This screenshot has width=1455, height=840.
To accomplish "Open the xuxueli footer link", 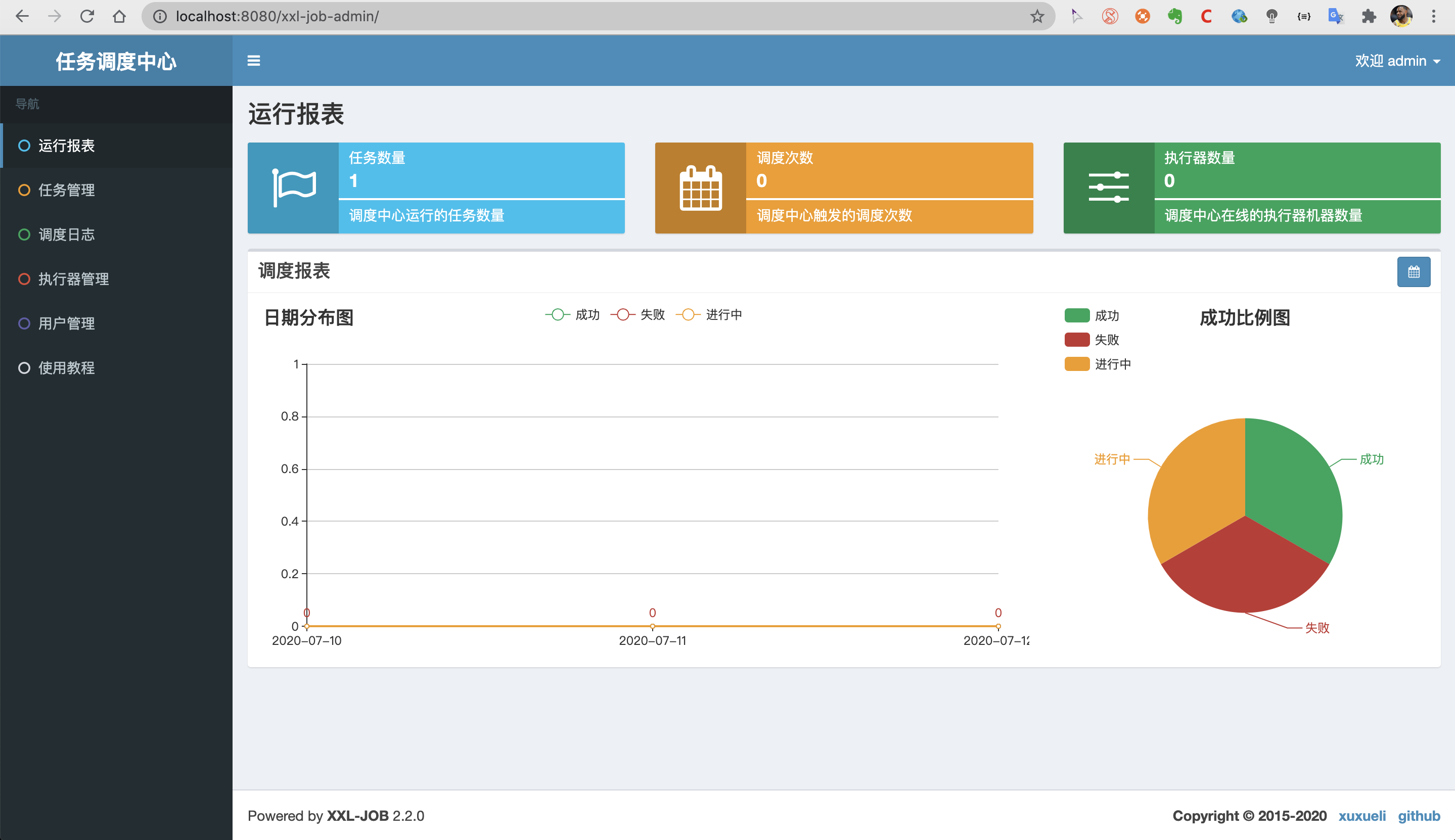I will pos(1361,816).
